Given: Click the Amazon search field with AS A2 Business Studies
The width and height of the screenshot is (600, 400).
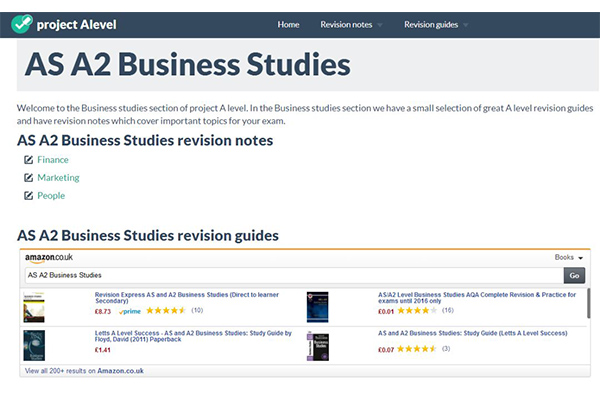Looking at the screenshot, I should (294, 275).
